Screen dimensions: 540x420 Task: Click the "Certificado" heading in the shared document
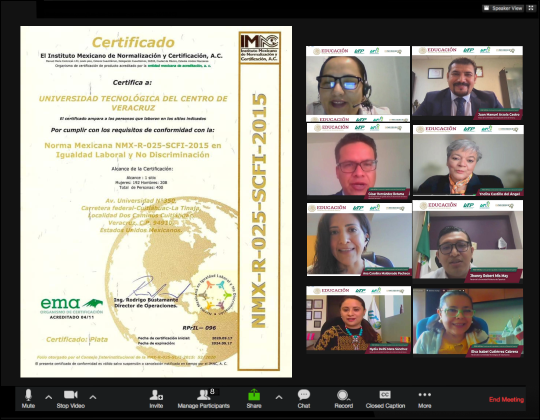coord(133,43)
